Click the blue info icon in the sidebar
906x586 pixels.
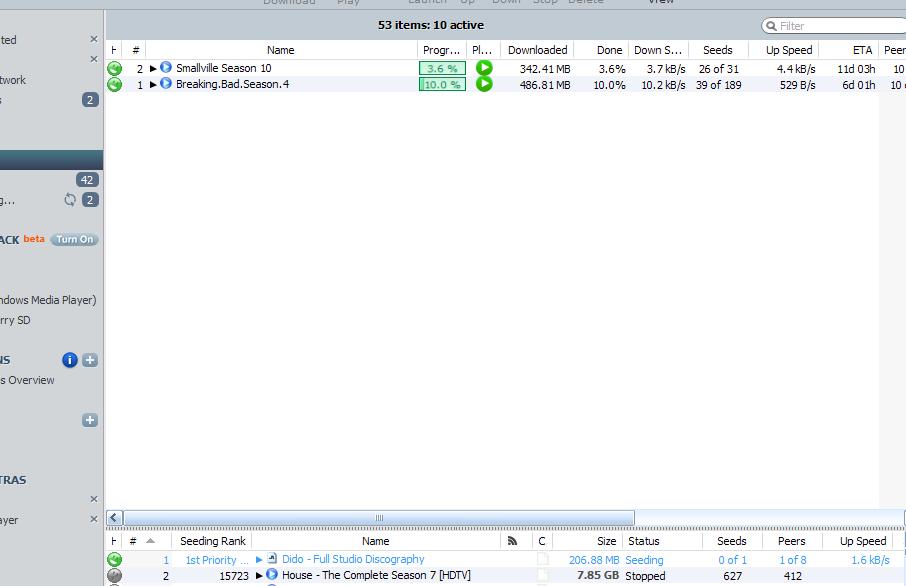pos(69,360)
